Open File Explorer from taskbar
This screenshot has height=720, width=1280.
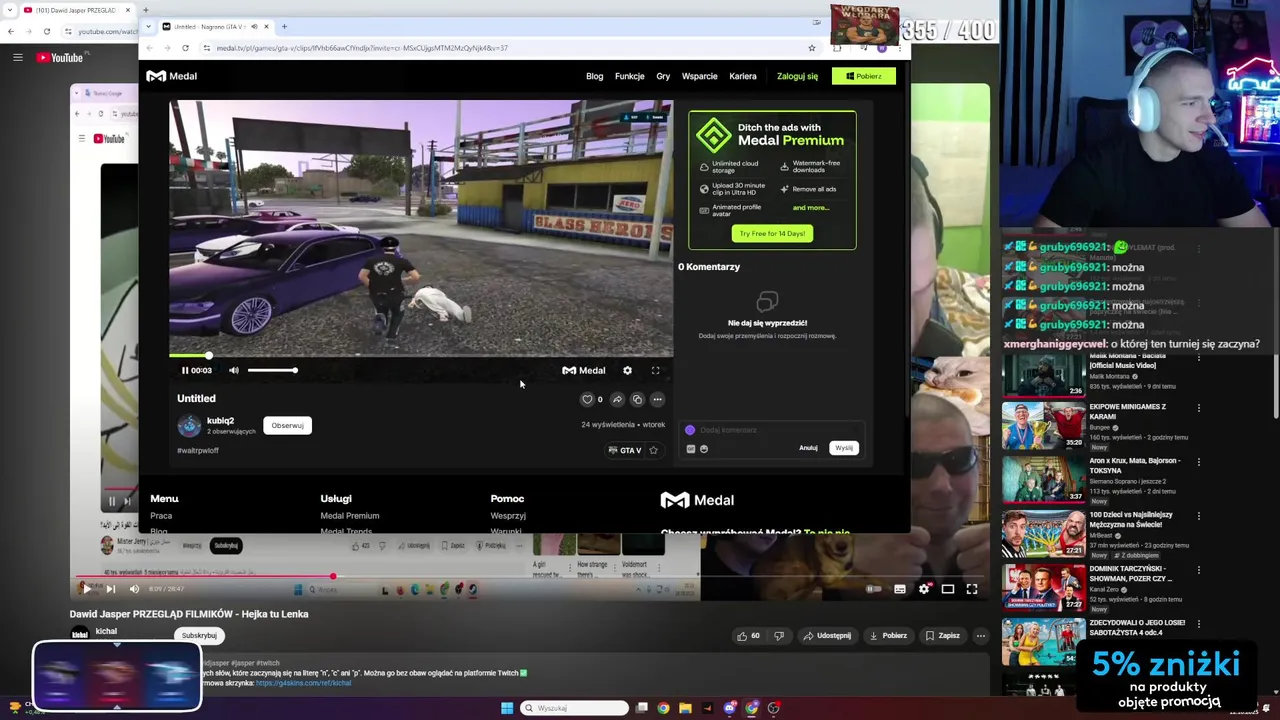coord(685,708)
